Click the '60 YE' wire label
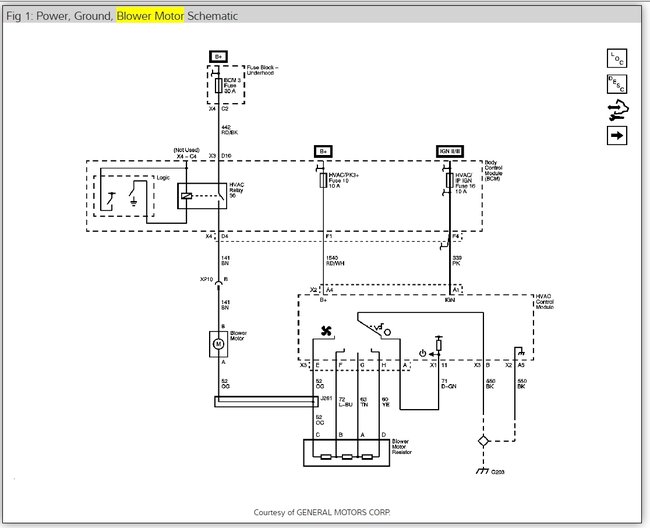650x528 pixels. point(385,402)
